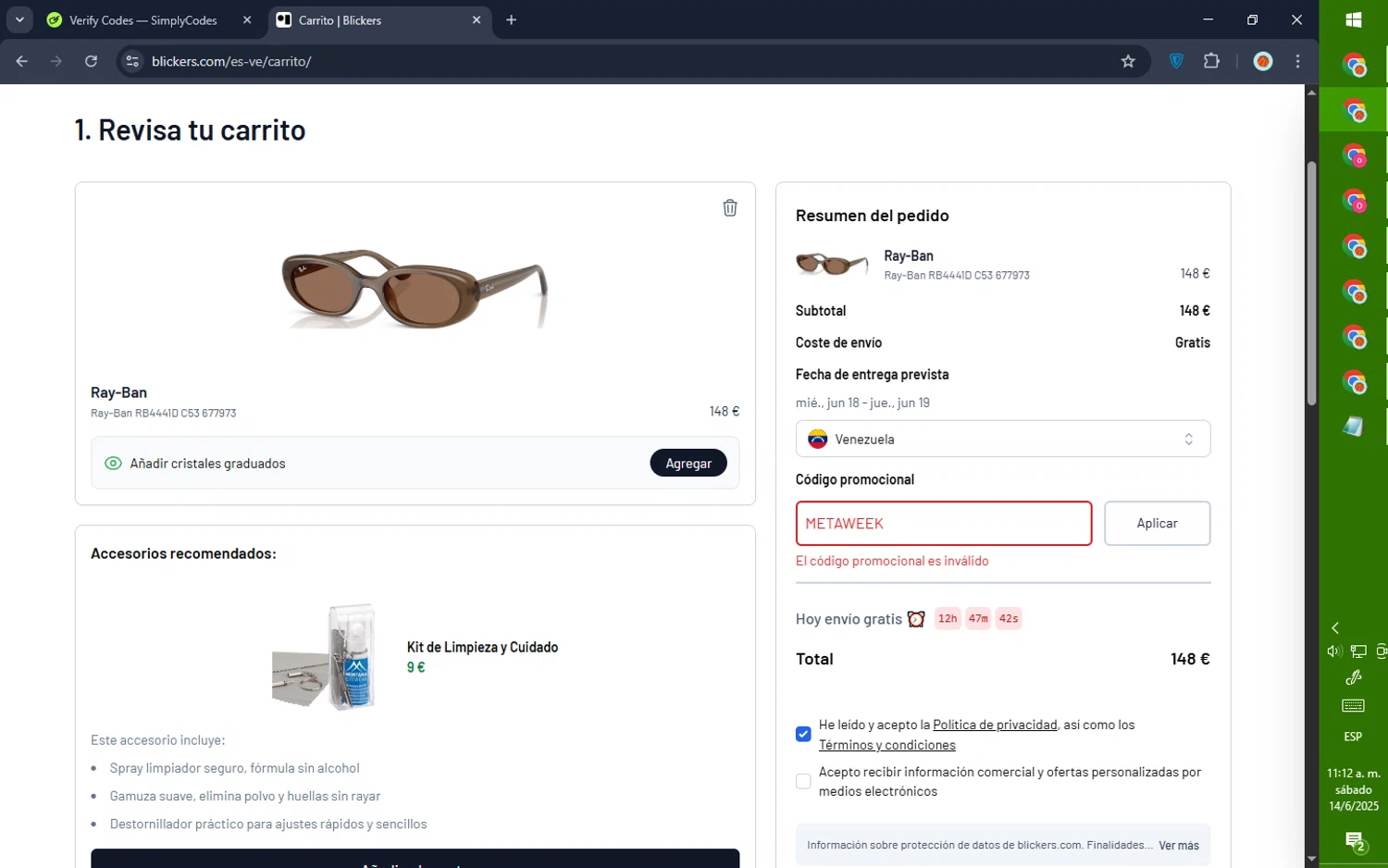Click the Ray-Ban thumbnail in Resumen del pedido
The image size is (1388, 868).
(x=832, y=264)
